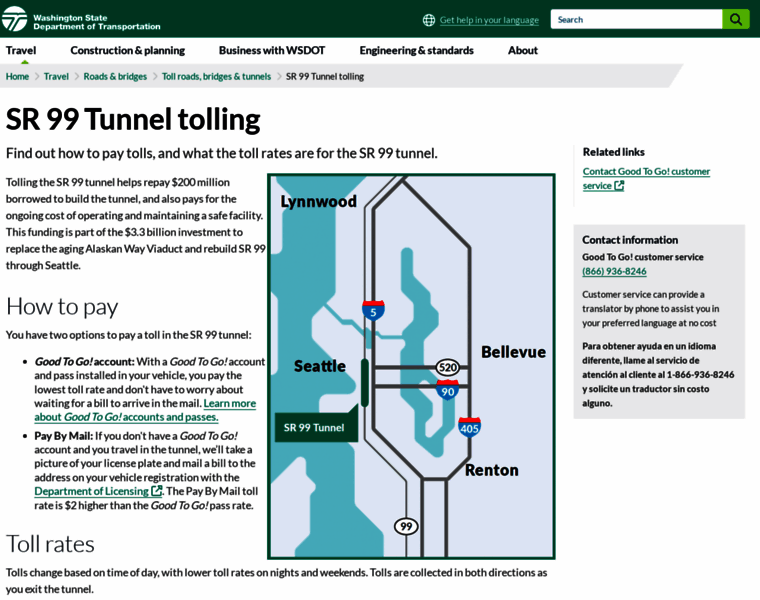Image resolution: width=760 pixels, height=600 pixels.
Task: Click the SR 99 Tunnel map label
Action: 316,427
